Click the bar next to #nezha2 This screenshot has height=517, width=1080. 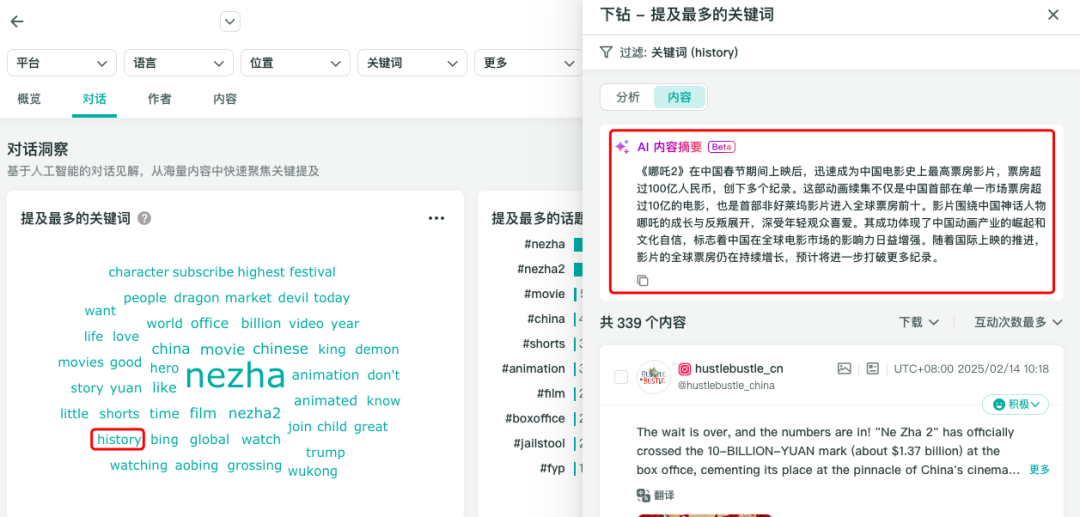click(578, 269)
